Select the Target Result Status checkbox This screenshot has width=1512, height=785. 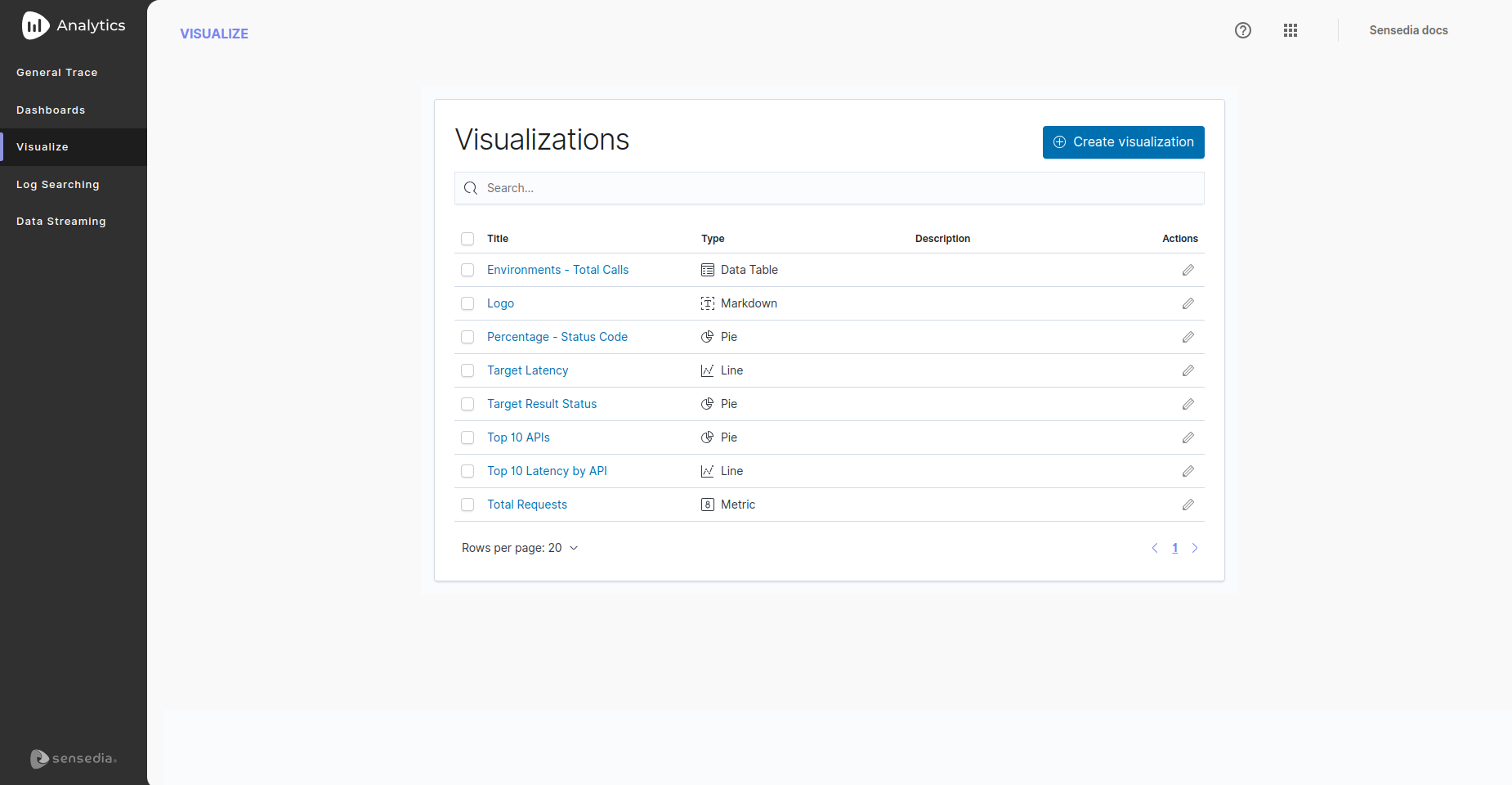[467, 404]
